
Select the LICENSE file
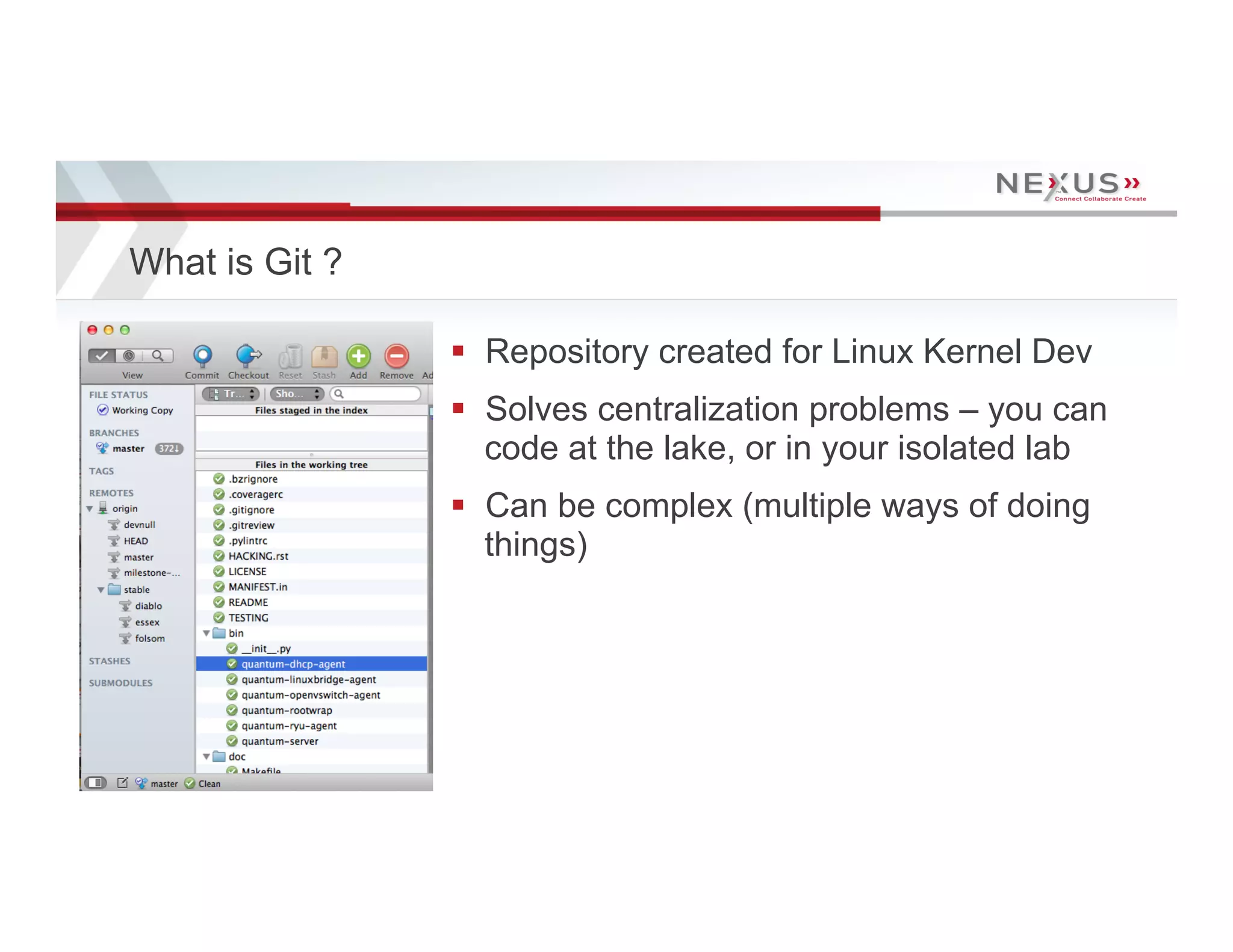click(x=311, y=572)
